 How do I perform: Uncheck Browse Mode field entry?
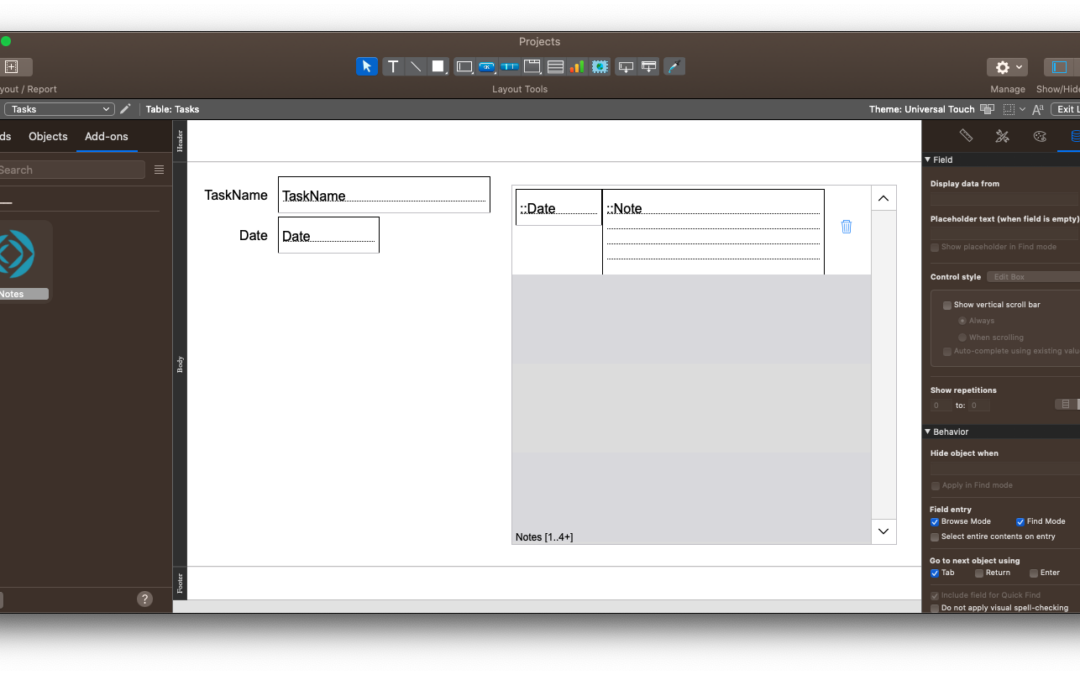click(x=935, y=521)
